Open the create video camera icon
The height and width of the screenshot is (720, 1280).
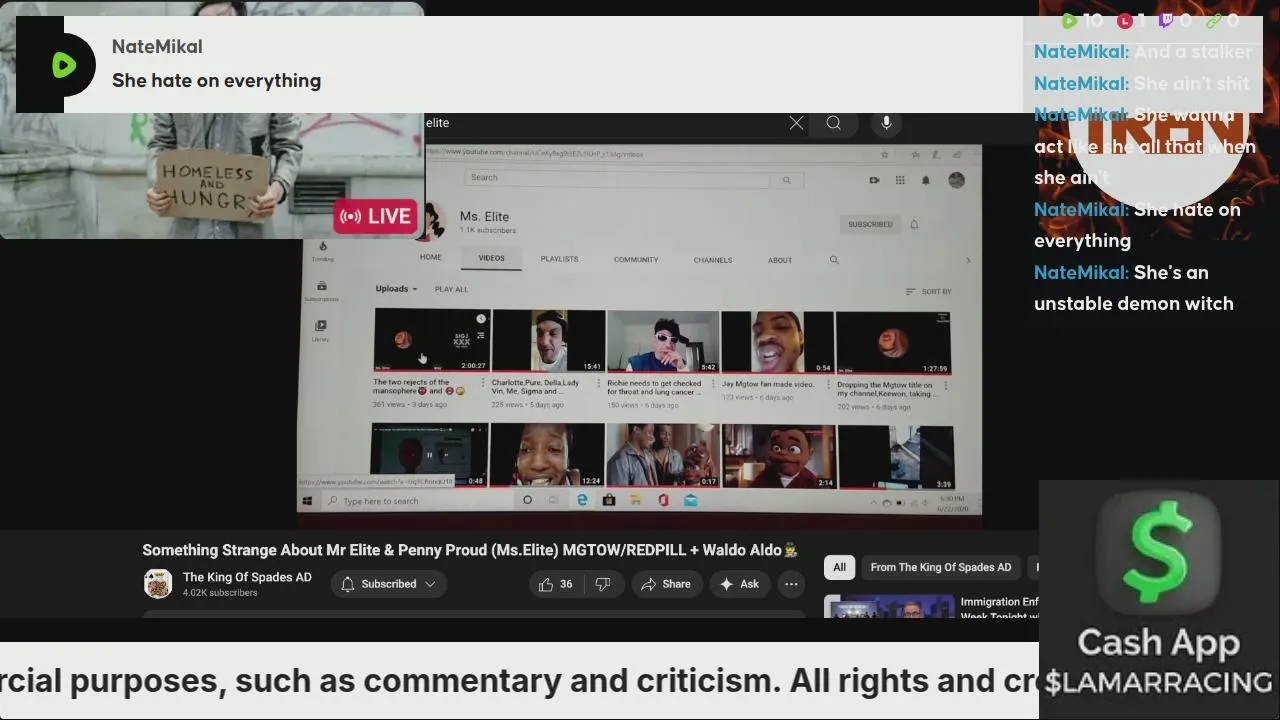click(874, 180)
